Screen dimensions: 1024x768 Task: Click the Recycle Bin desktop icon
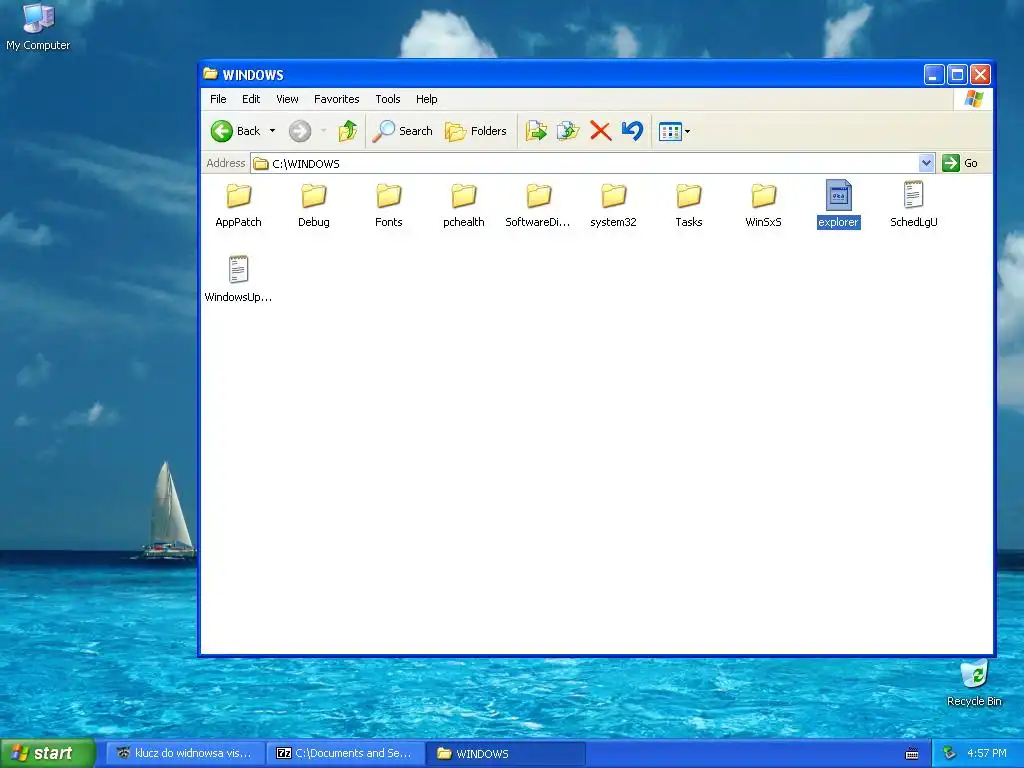click(x=974, y=684)
